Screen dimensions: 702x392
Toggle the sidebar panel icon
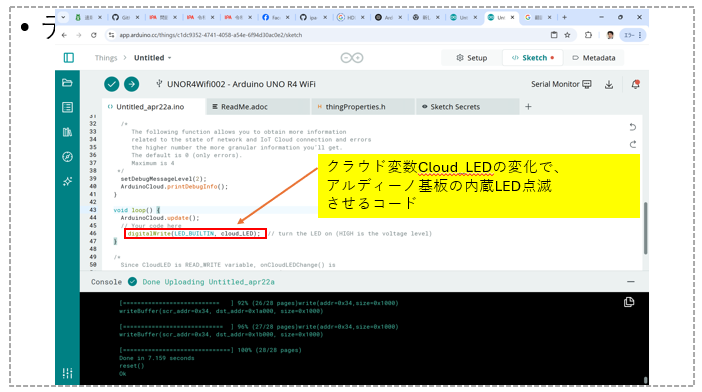[68, 58]
